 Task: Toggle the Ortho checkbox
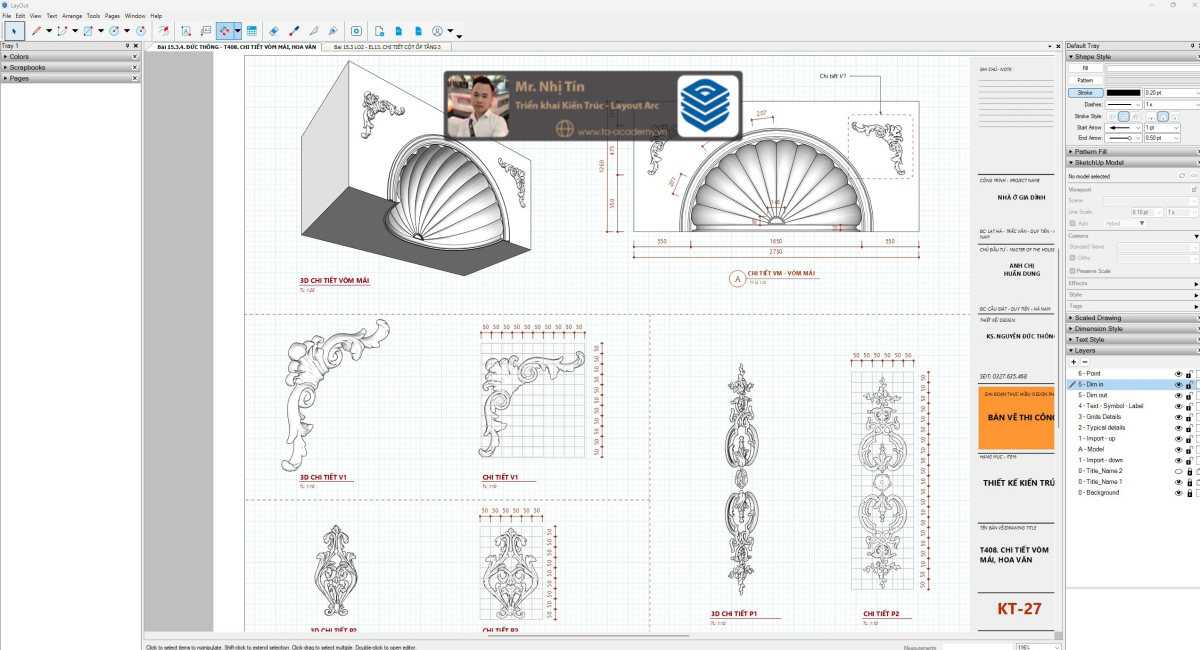tap(1073, 257)
